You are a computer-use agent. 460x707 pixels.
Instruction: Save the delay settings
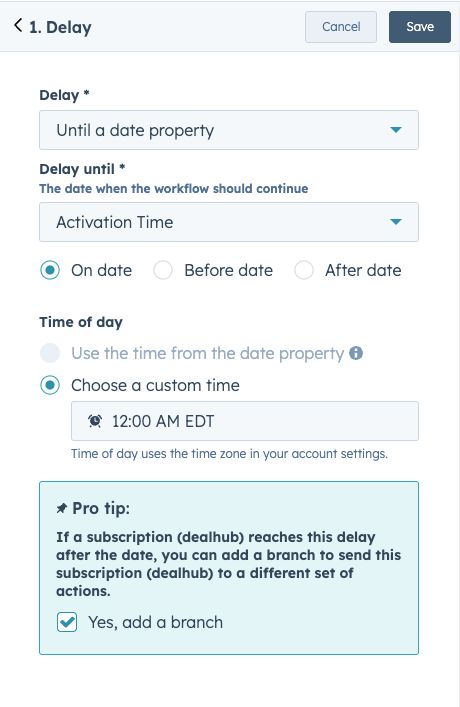pyautogui.click(x=420, y=27)
